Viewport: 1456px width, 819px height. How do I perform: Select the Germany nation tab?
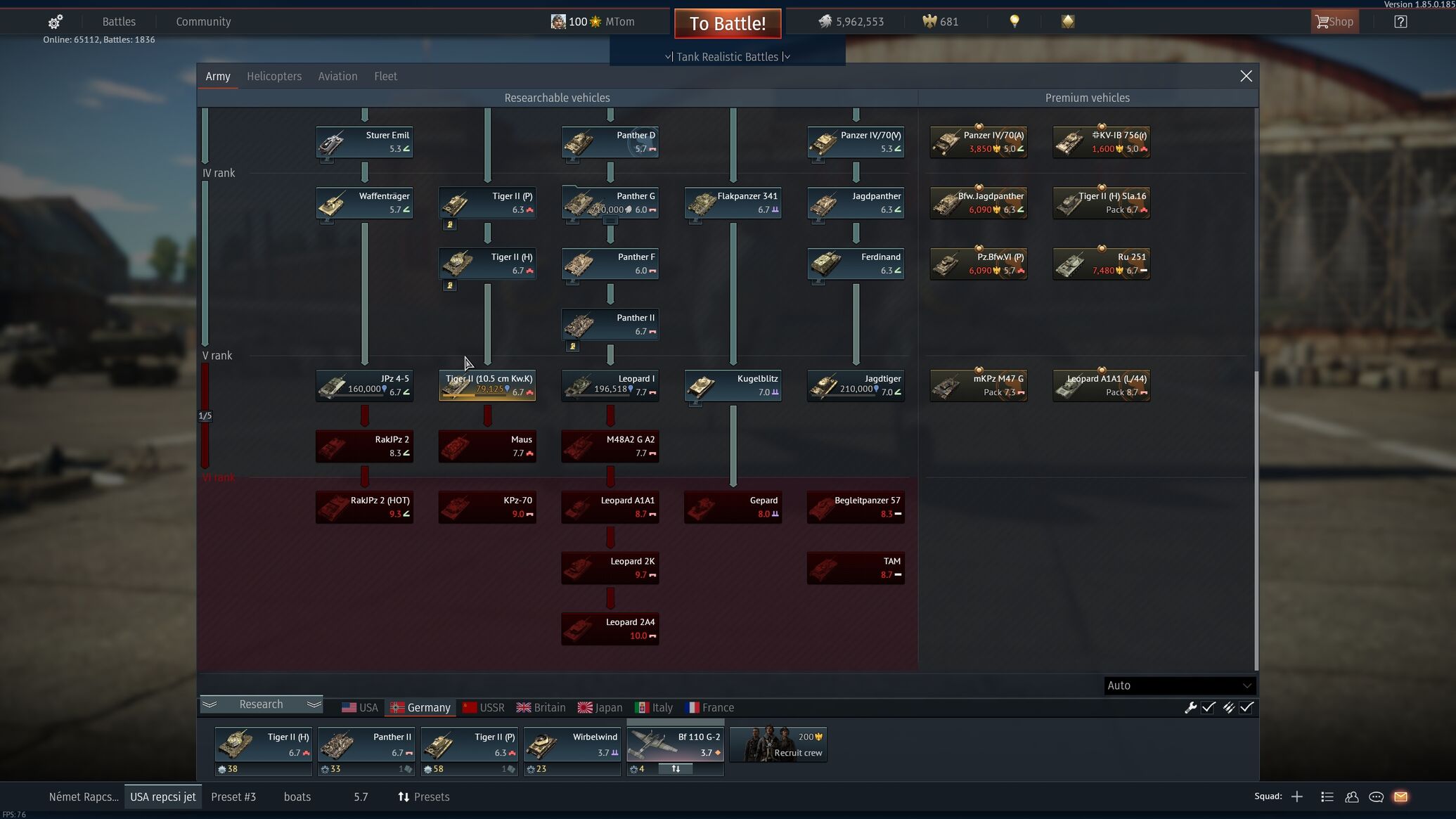tap(420, 708)
